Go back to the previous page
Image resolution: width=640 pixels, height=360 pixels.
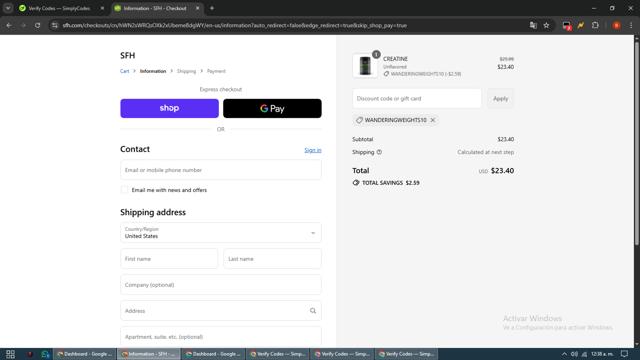coord(9,25)
